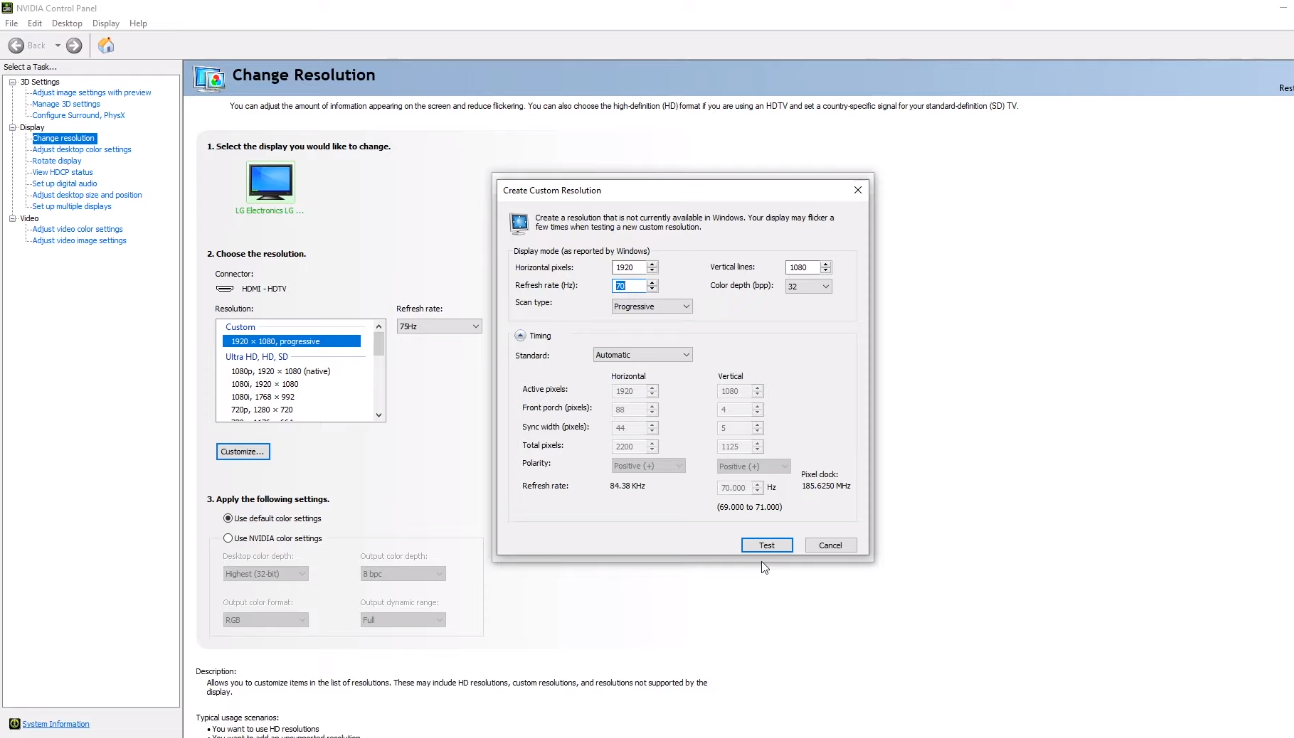
Task: Click the Refresh rate (Hz) 70 field
Action: pyautogui.click(x=630, y=286)
